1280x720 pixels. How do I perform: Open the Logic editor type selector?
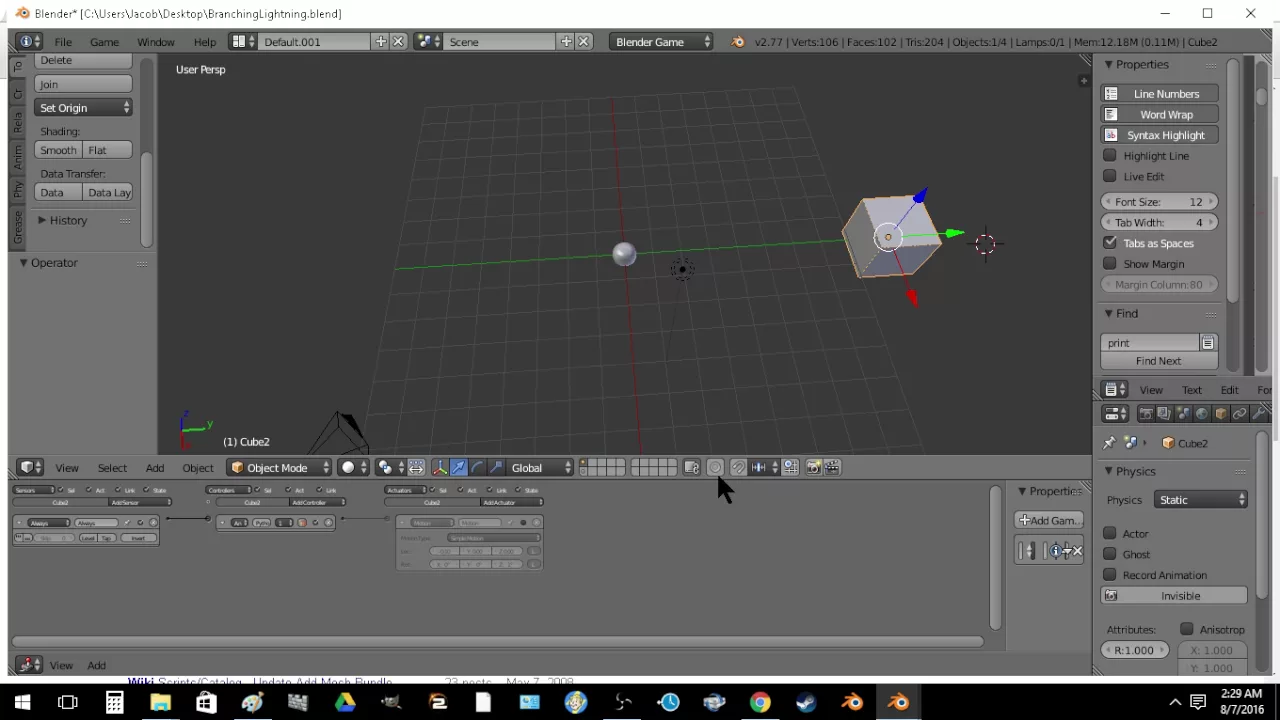(29, 665)
